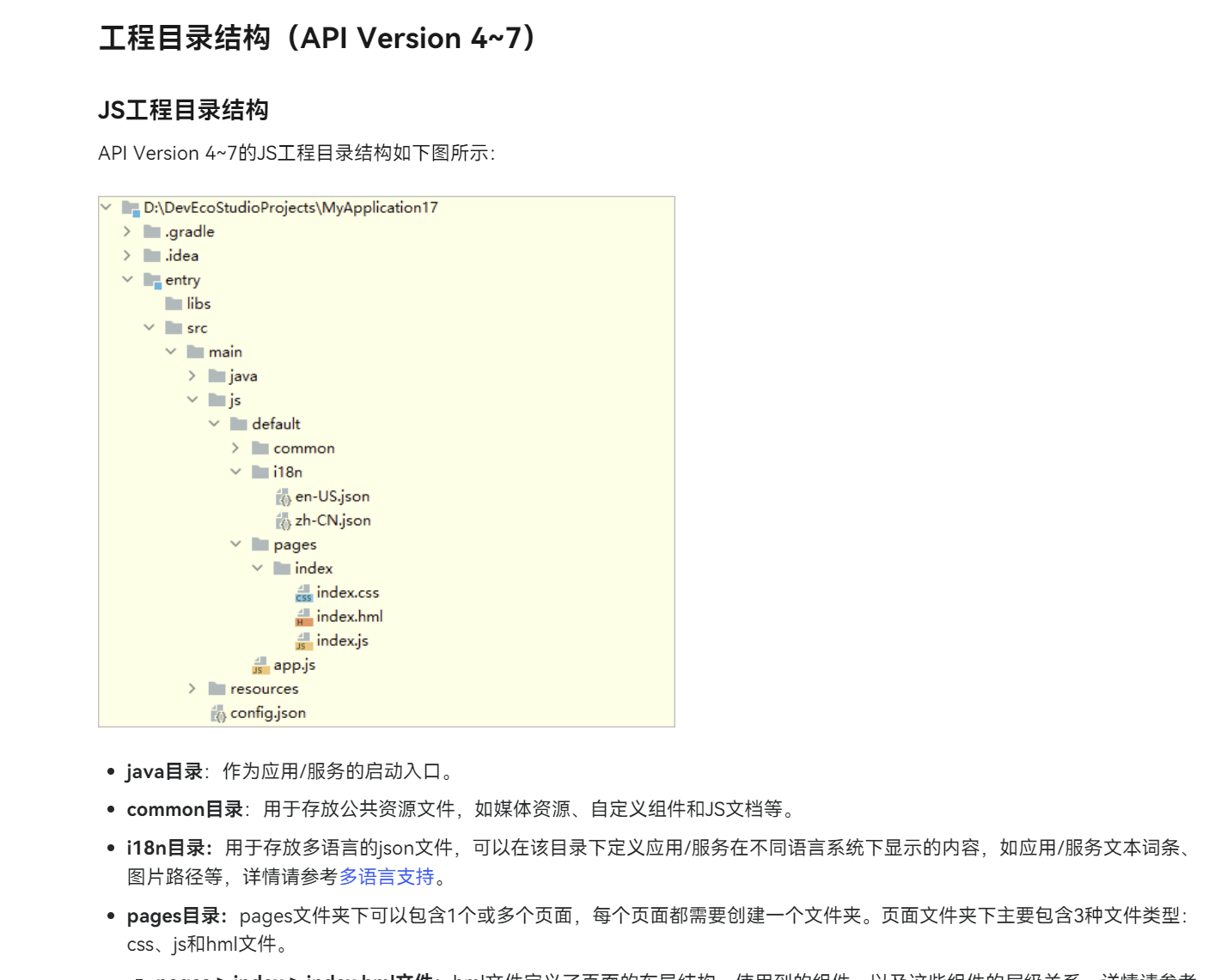Select the app.js file name
Image resolution: width=1227 pixels, height=980 pixels.
tap(295, 665)
